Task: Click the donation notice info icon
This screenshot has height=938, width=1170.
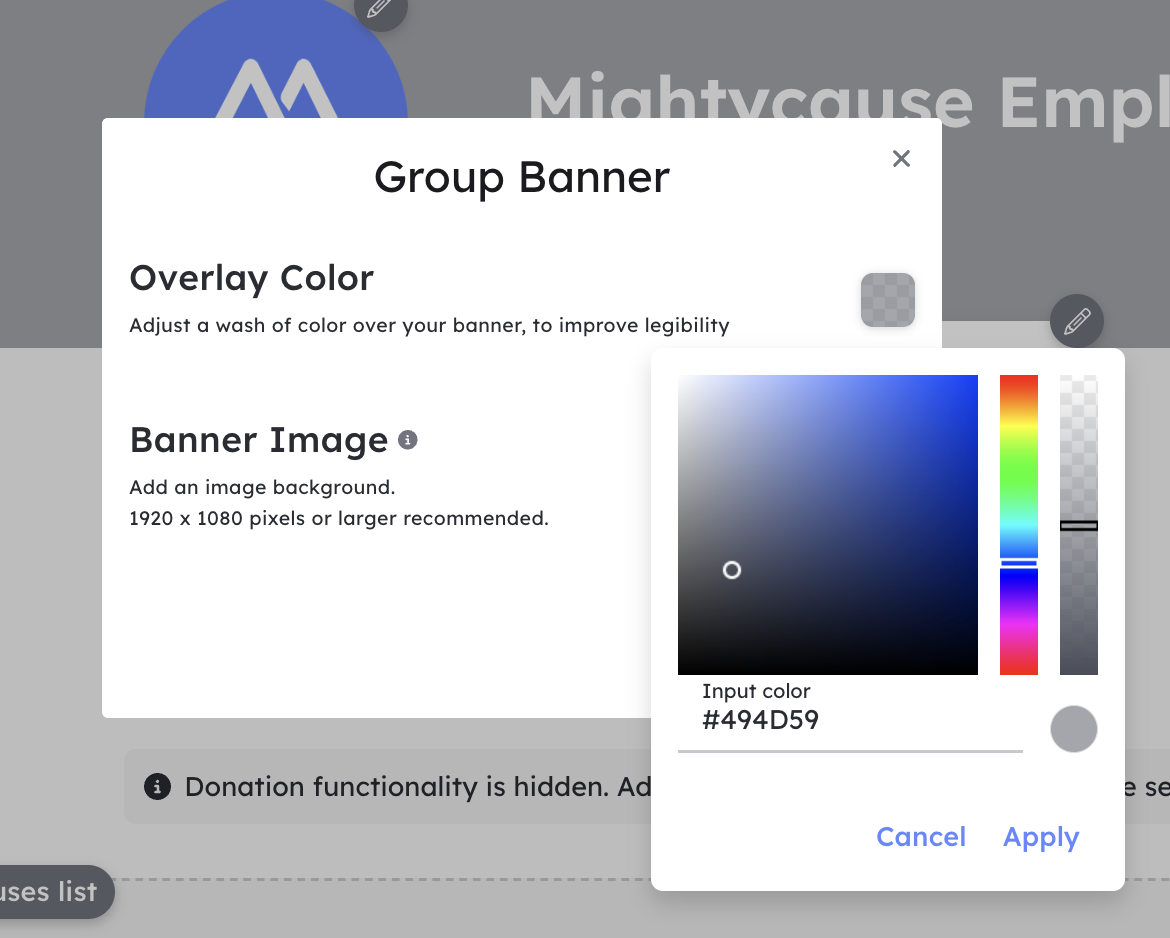Action: coord(157,787)
